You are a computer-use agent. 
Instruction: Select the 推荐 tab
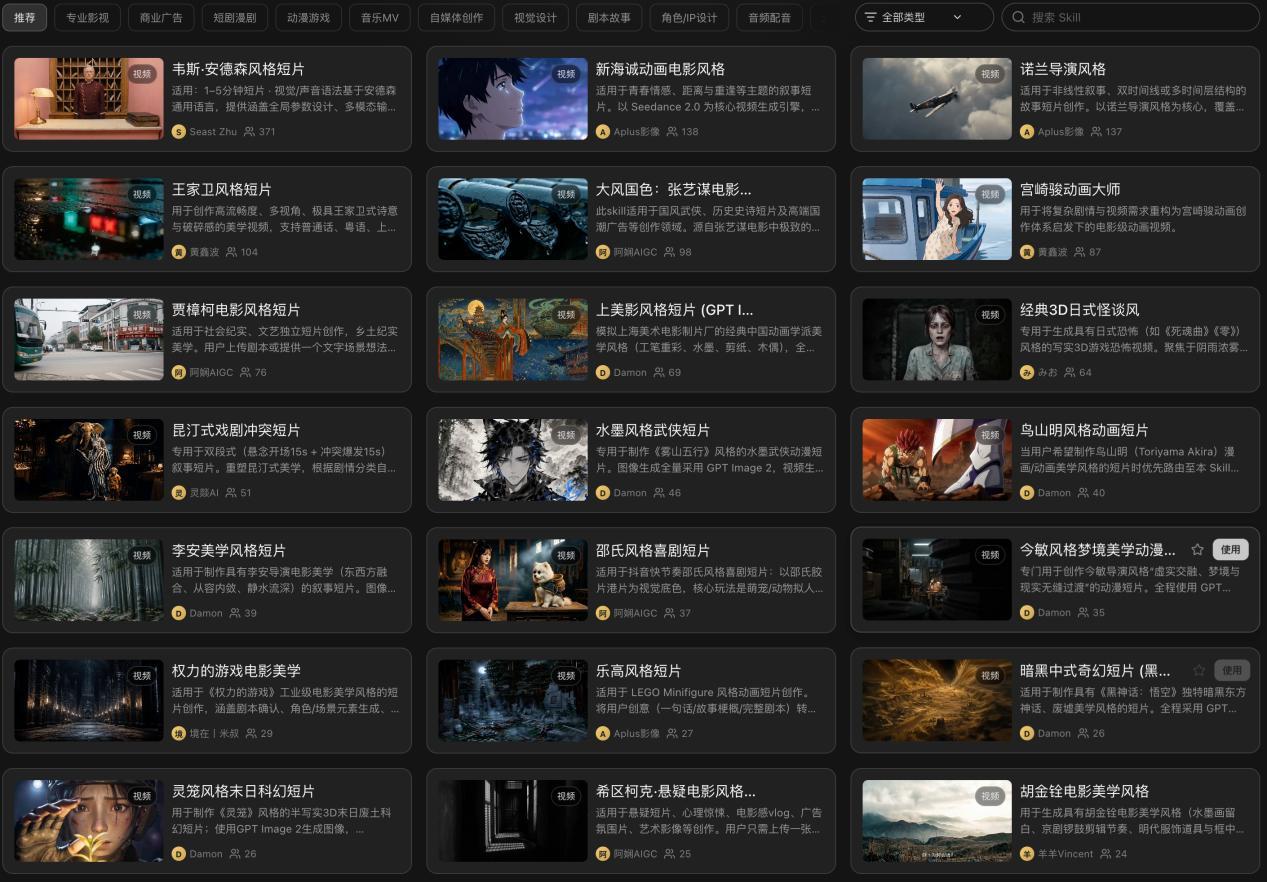pos(24,17)
